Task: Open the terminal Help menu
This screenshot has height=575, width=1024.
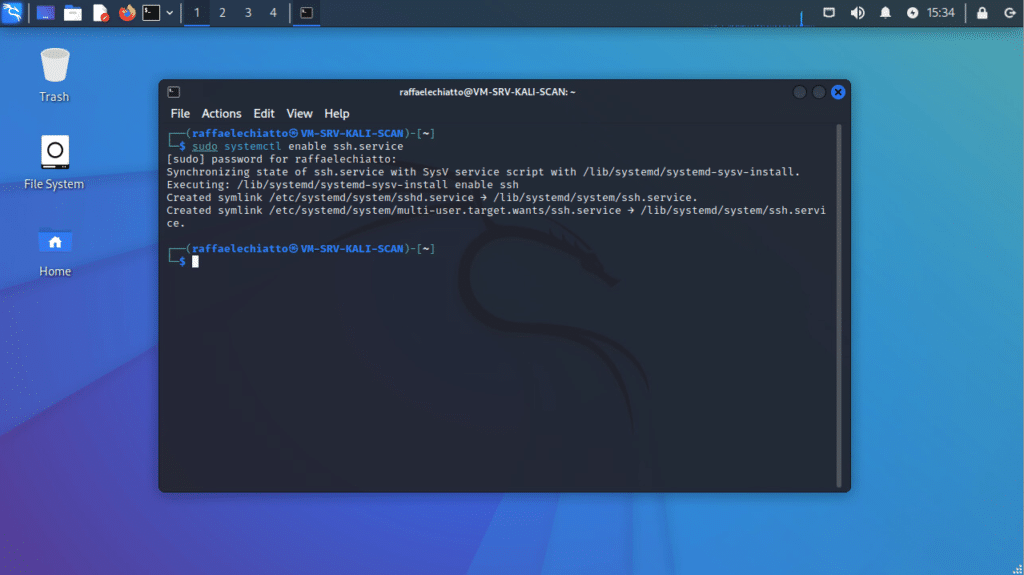Action: pyautogui.click(x=337, y=114)
